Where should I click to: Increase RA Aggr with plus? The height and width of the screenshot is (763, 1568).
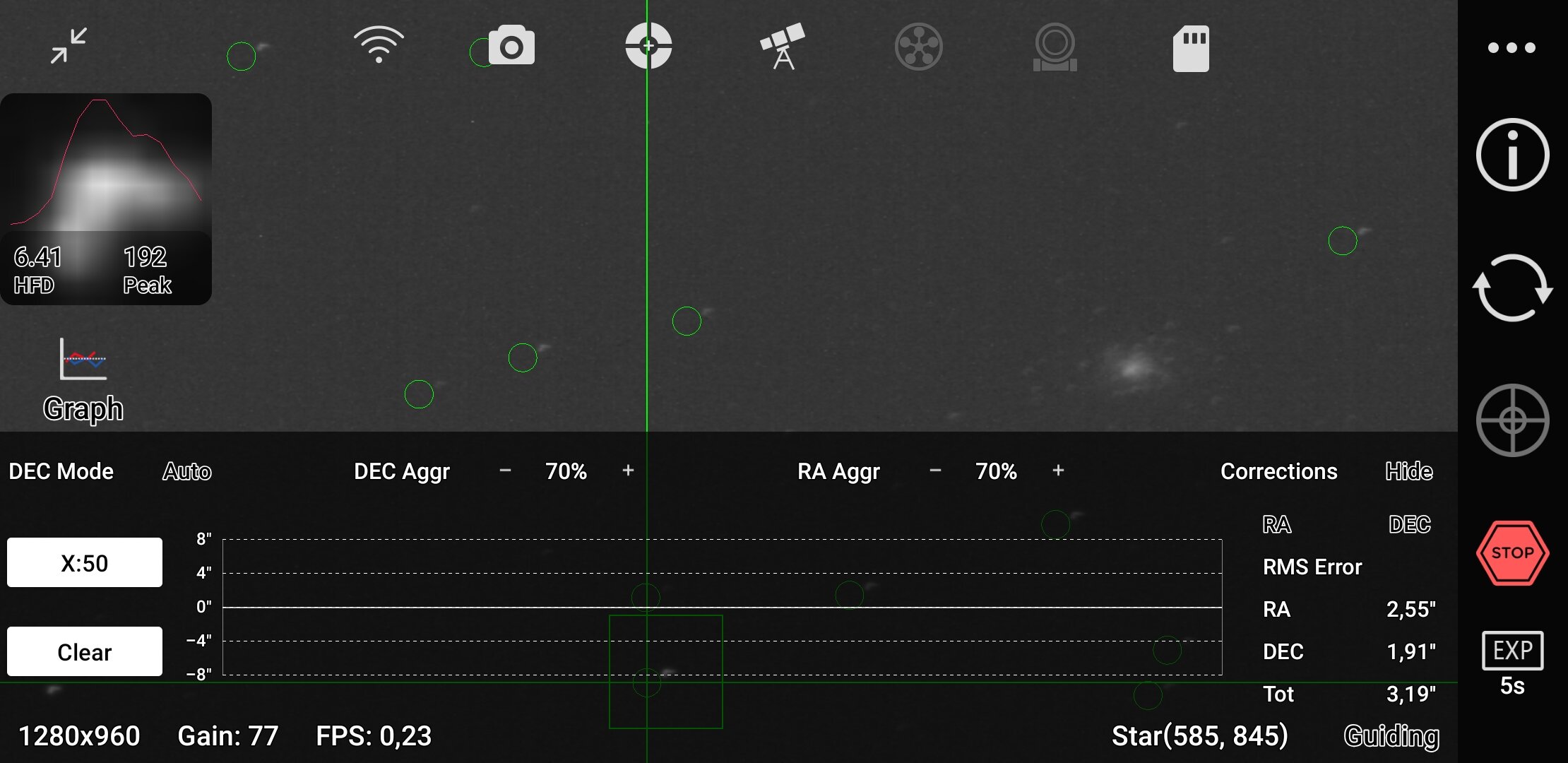(x=1058, y=471)
